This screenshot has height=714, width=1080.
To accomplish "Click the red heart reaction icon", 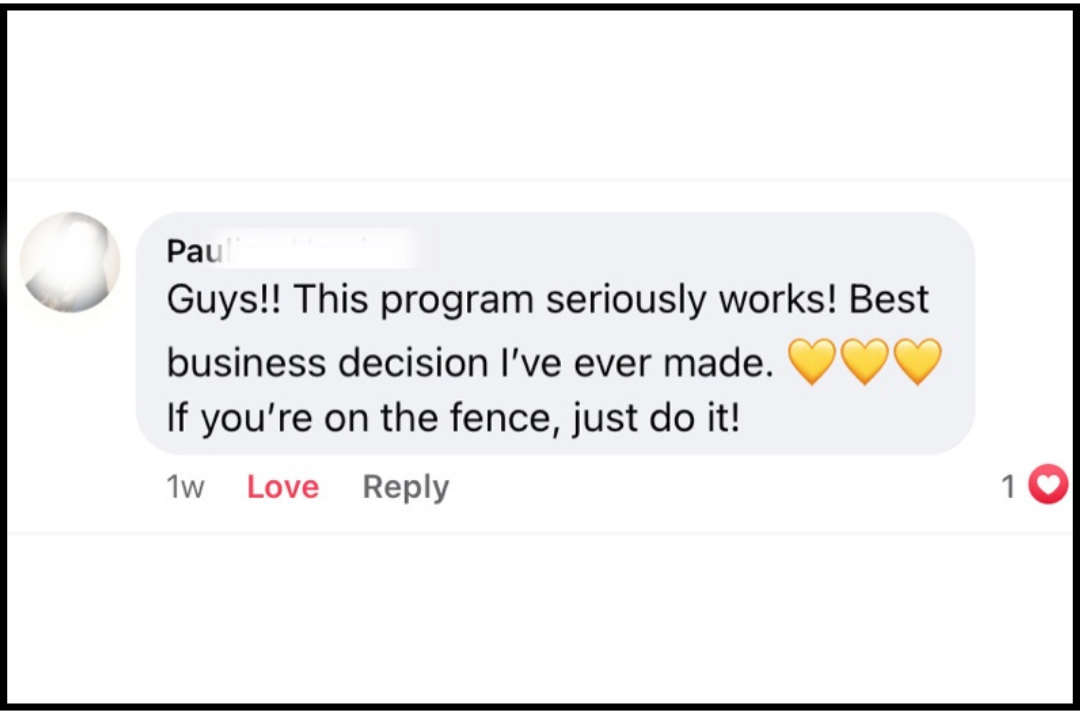I will pos(1047,486).
